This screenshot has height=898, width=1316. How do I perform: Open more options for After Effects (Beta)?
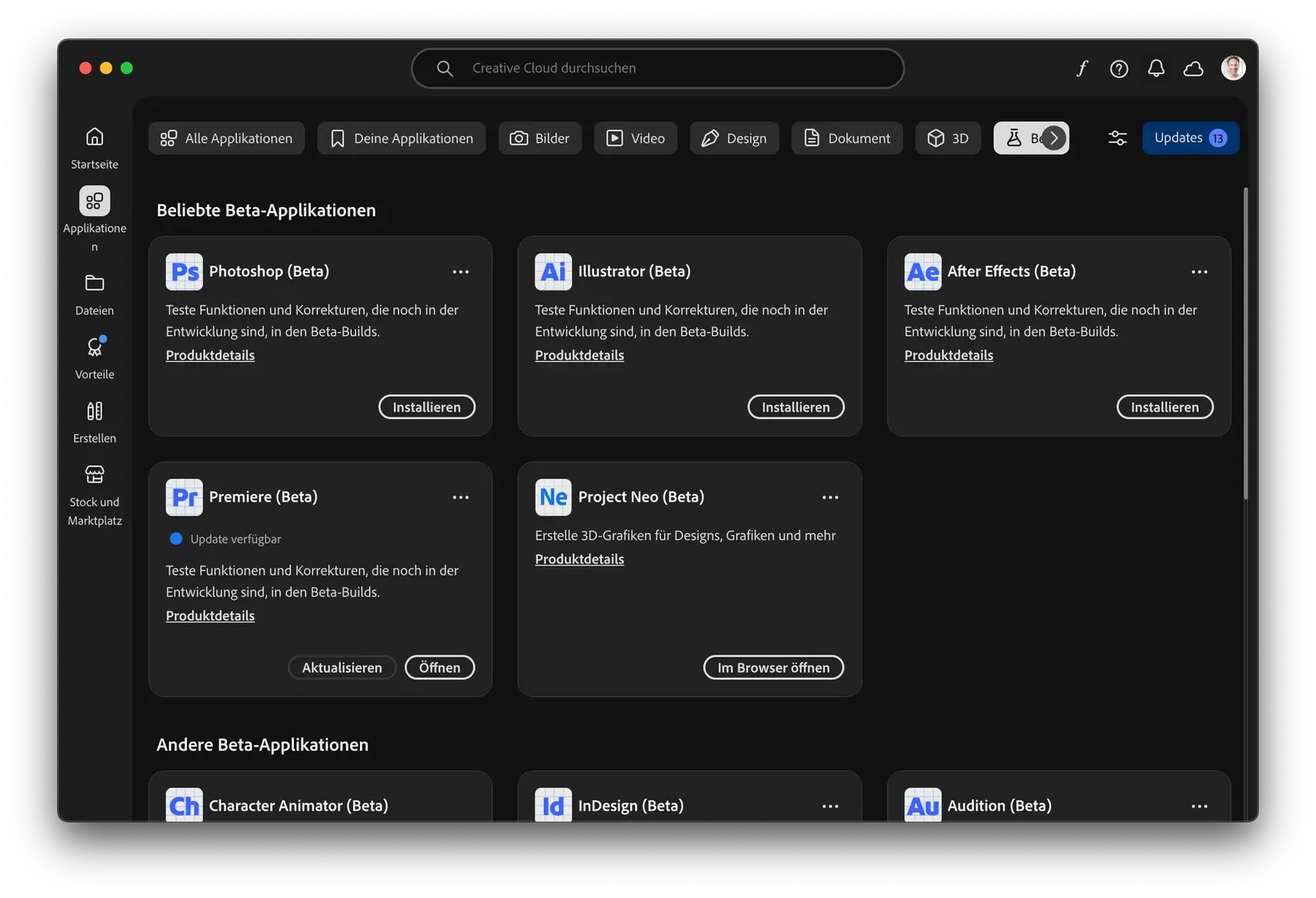point(1199,272)
